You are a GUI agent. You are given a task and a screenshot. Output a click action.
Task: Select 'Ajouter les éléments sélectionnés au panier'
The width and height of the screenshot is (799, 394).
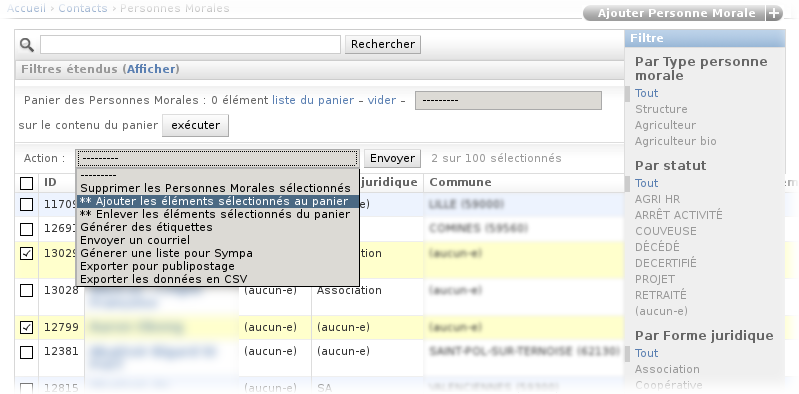tap(218, 201)
